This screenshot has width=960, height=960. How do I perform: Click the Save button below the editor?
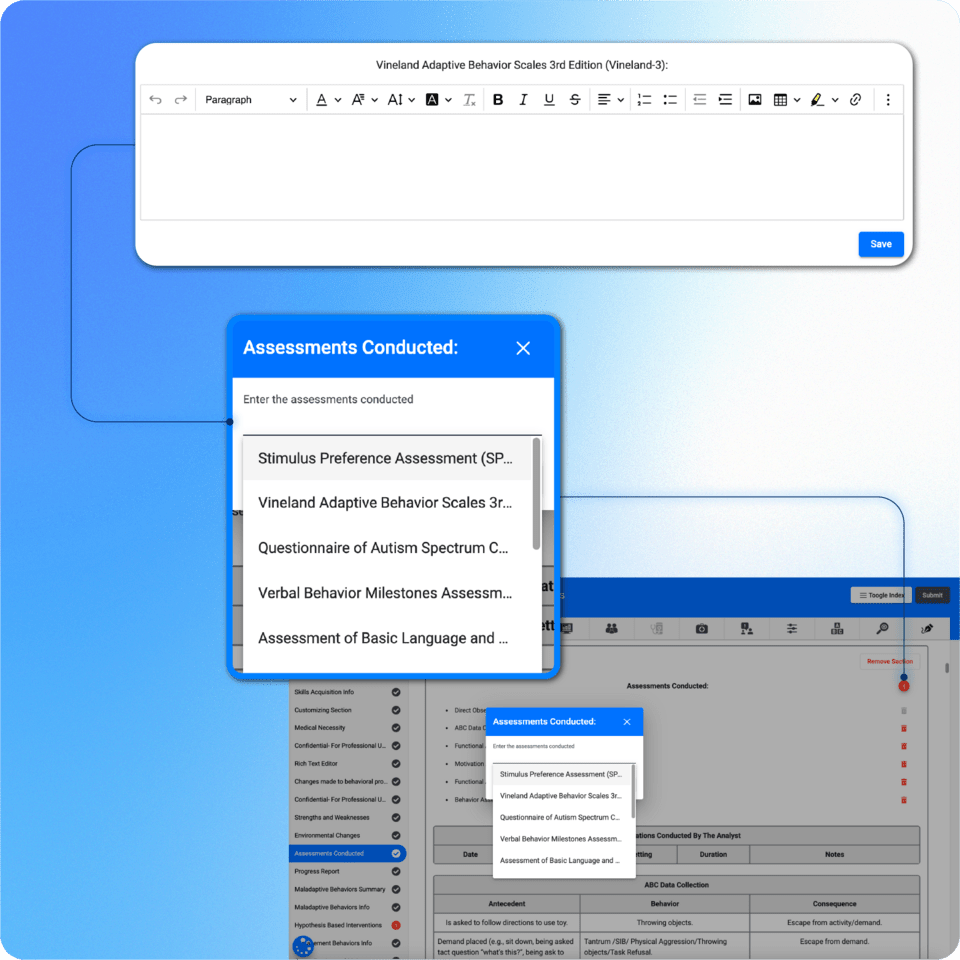click(880, 244)
